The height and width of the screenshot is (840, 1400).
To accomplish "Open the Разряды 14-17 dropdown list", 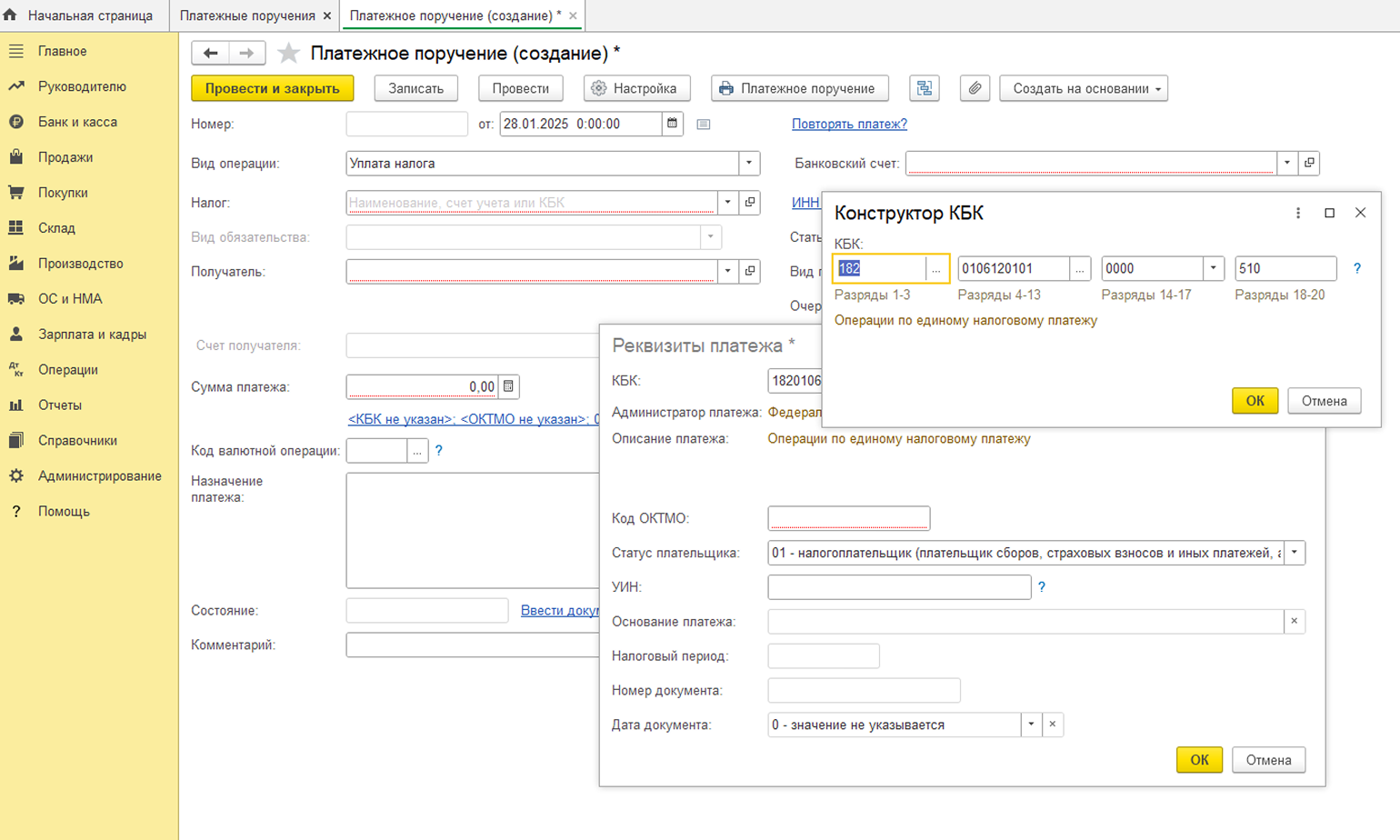I will point(1214,268).
